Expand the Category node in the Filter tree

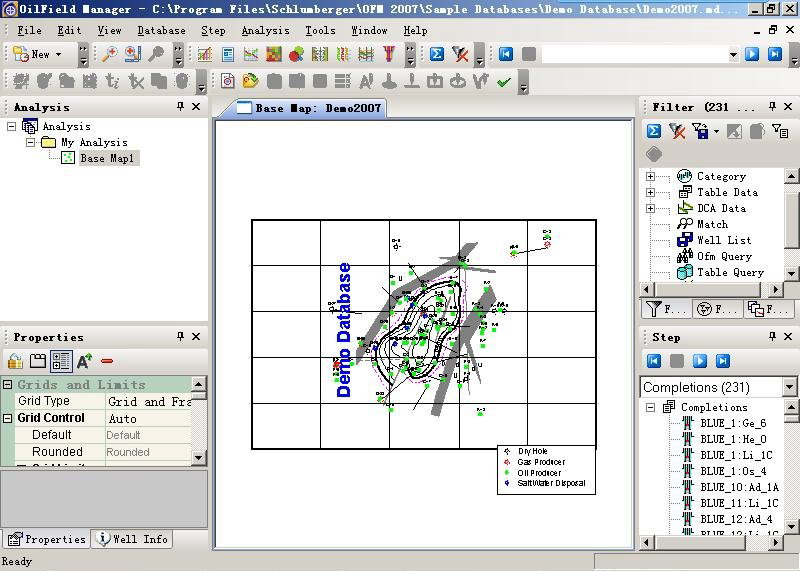point(651,177)
